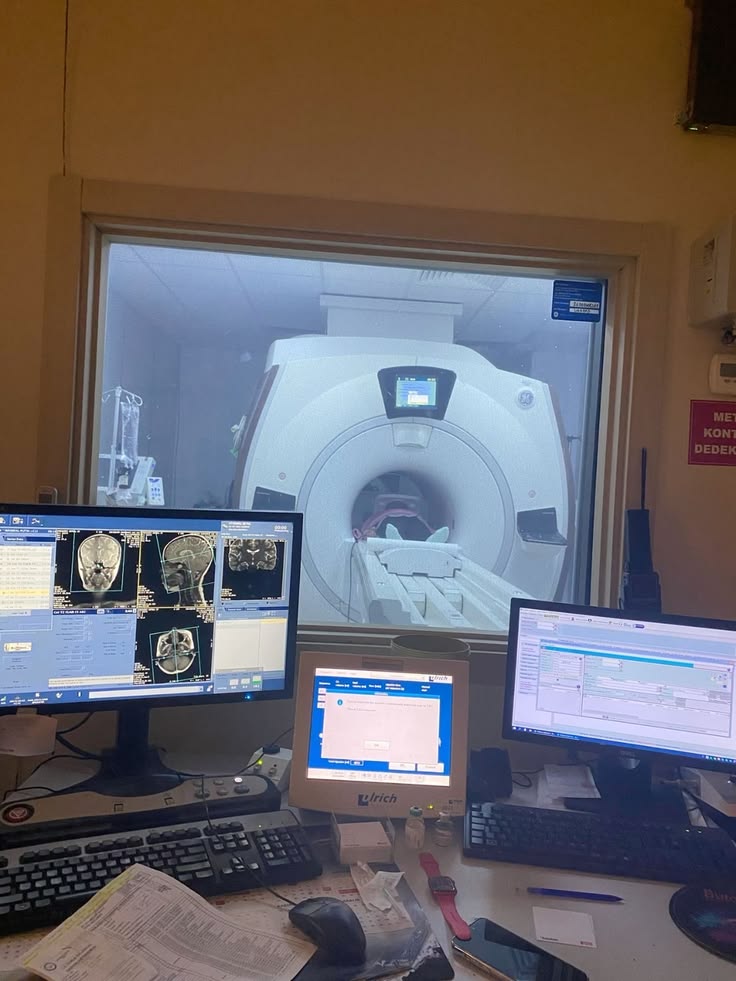Click the yellow banner button in left panel
The width and height of the screenshot is (736, 981).
tap(18, 647)
